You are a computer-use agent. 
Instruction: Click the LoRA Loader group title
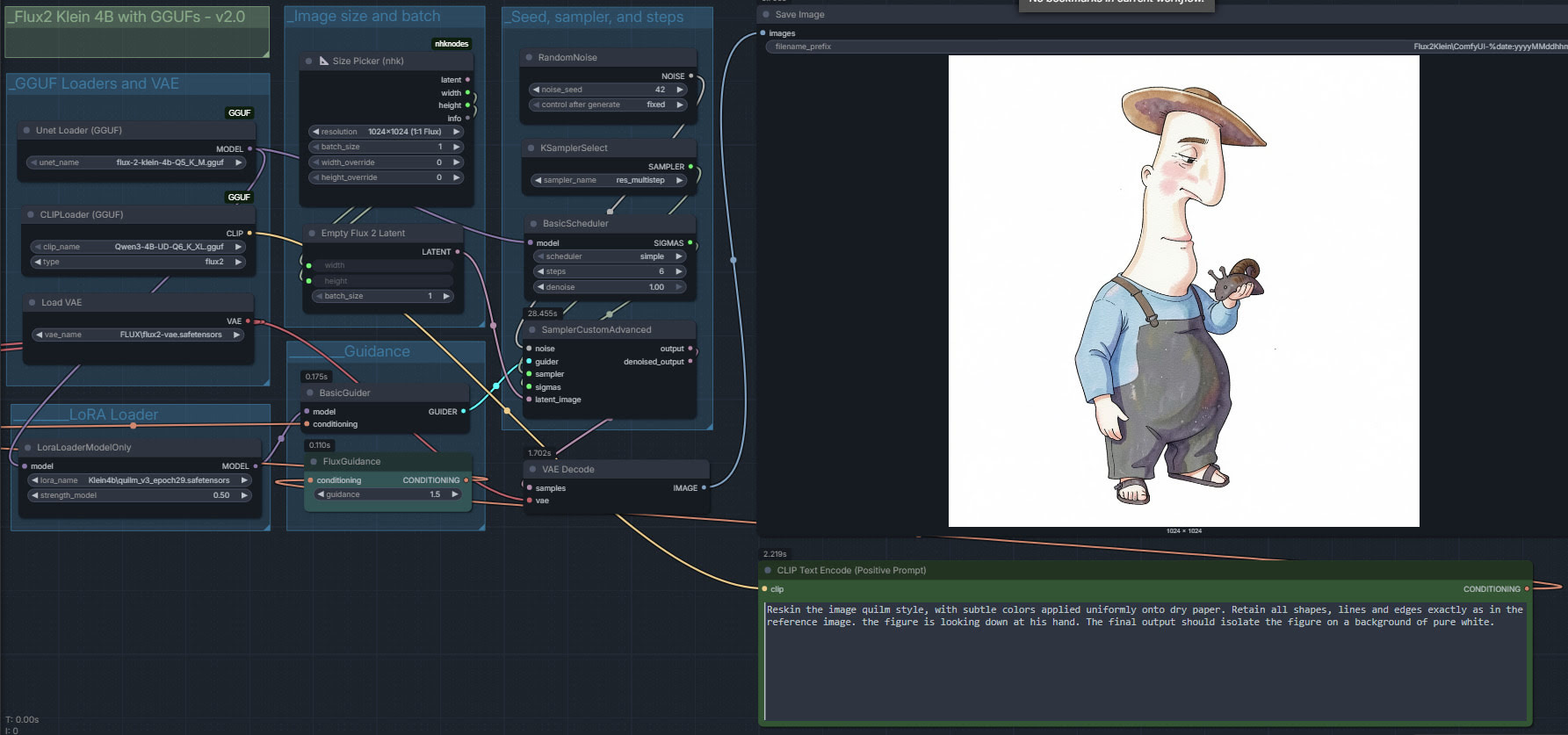[x=113, y=414]
